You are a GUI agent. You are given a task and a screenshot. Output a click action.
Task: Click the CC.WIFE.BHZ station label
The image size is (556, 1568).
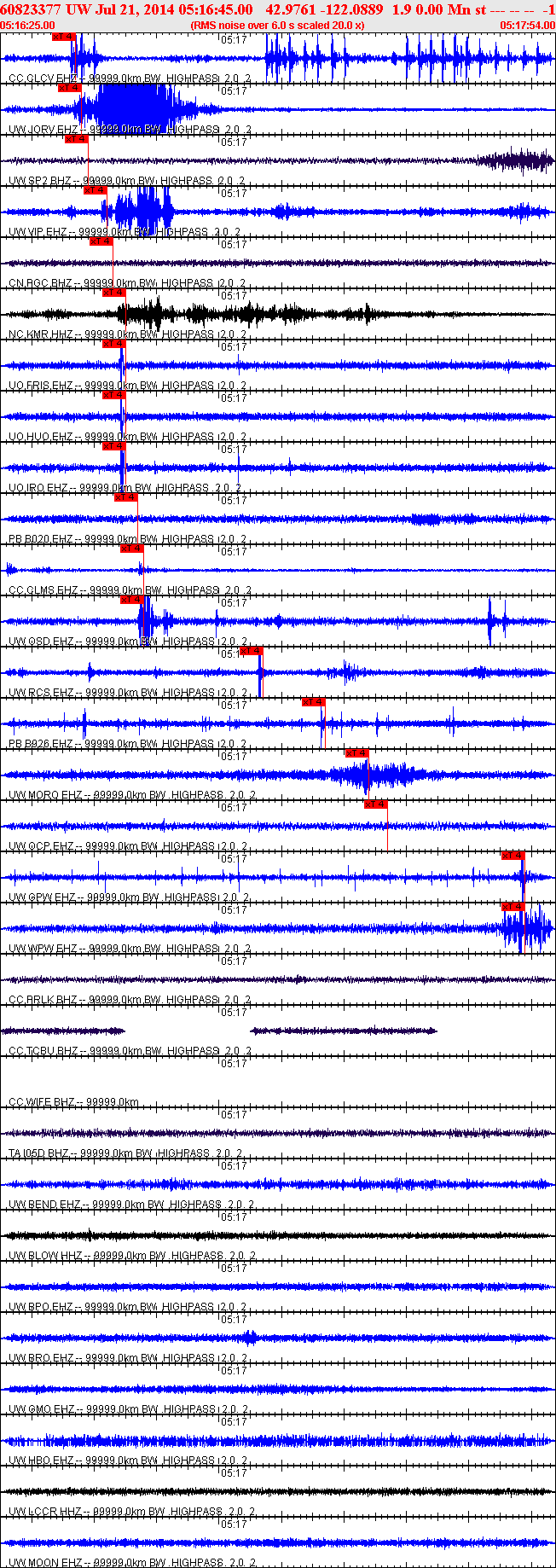click(42, 1102)
